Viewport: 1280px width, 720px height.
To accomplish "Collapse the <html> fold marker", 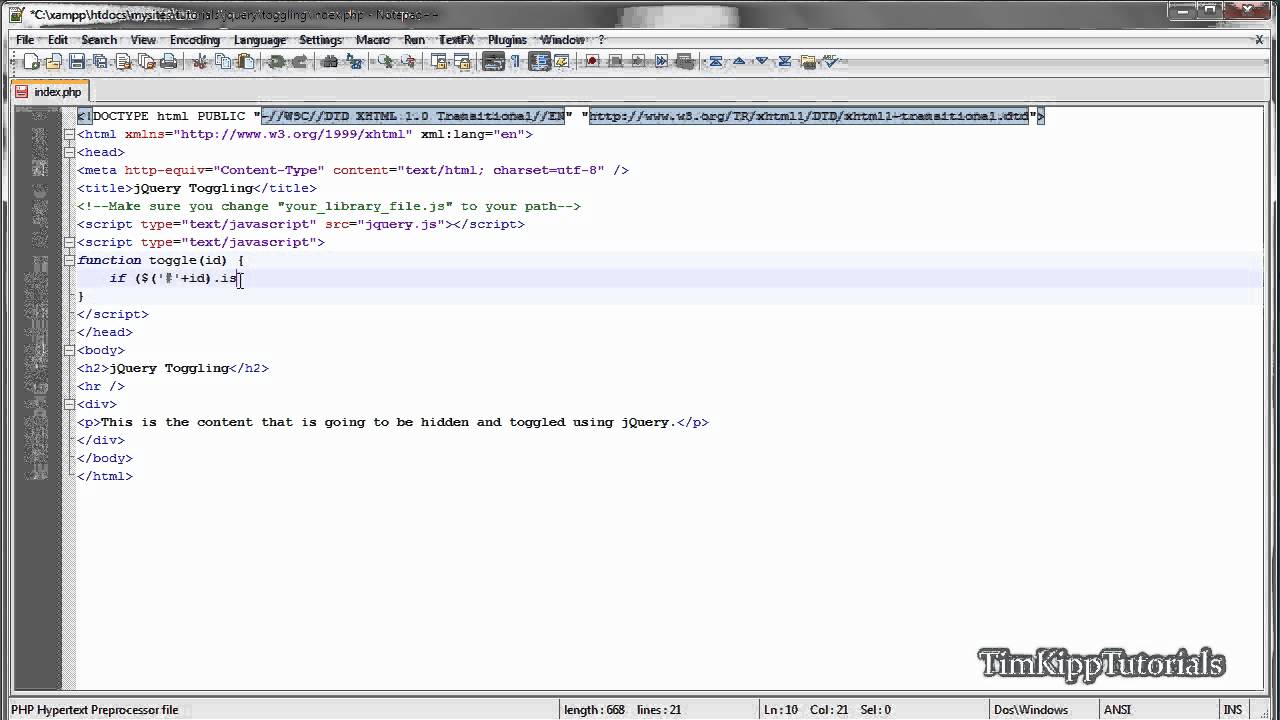I will tap(69, 134).
